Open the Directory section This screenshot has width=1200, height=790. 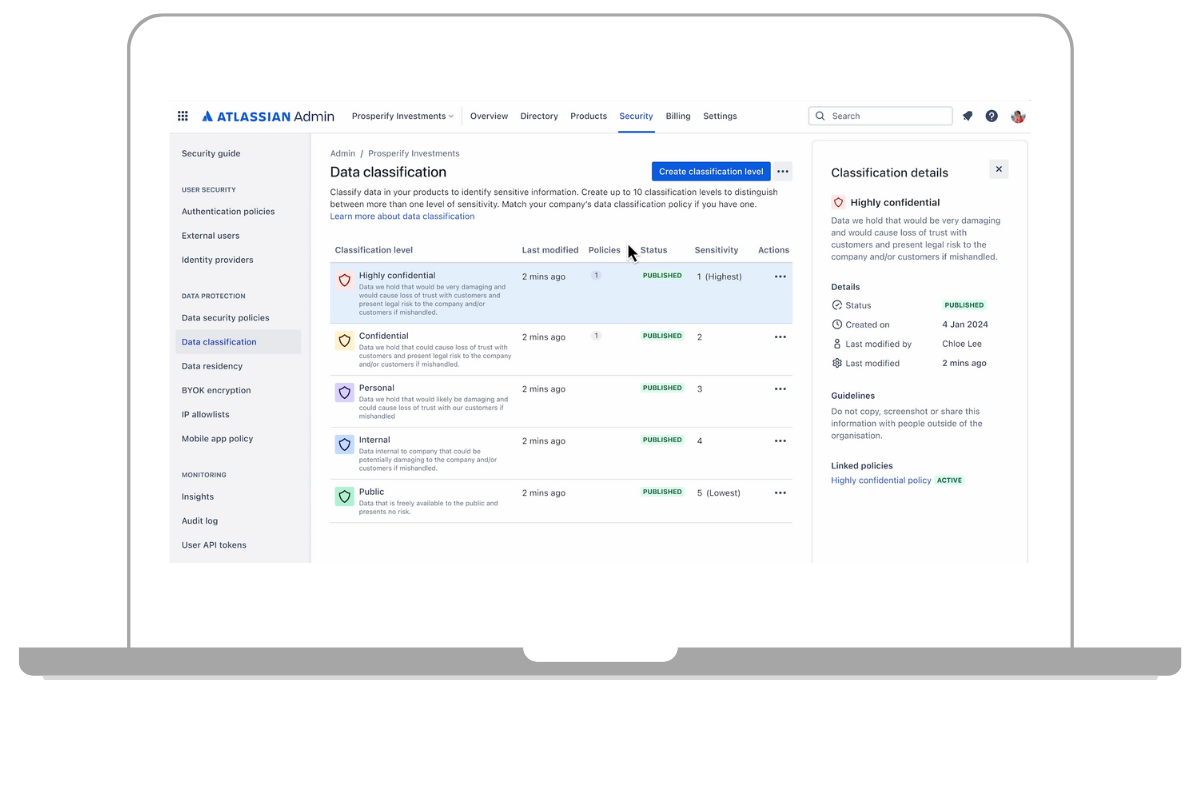pos(539,116)
